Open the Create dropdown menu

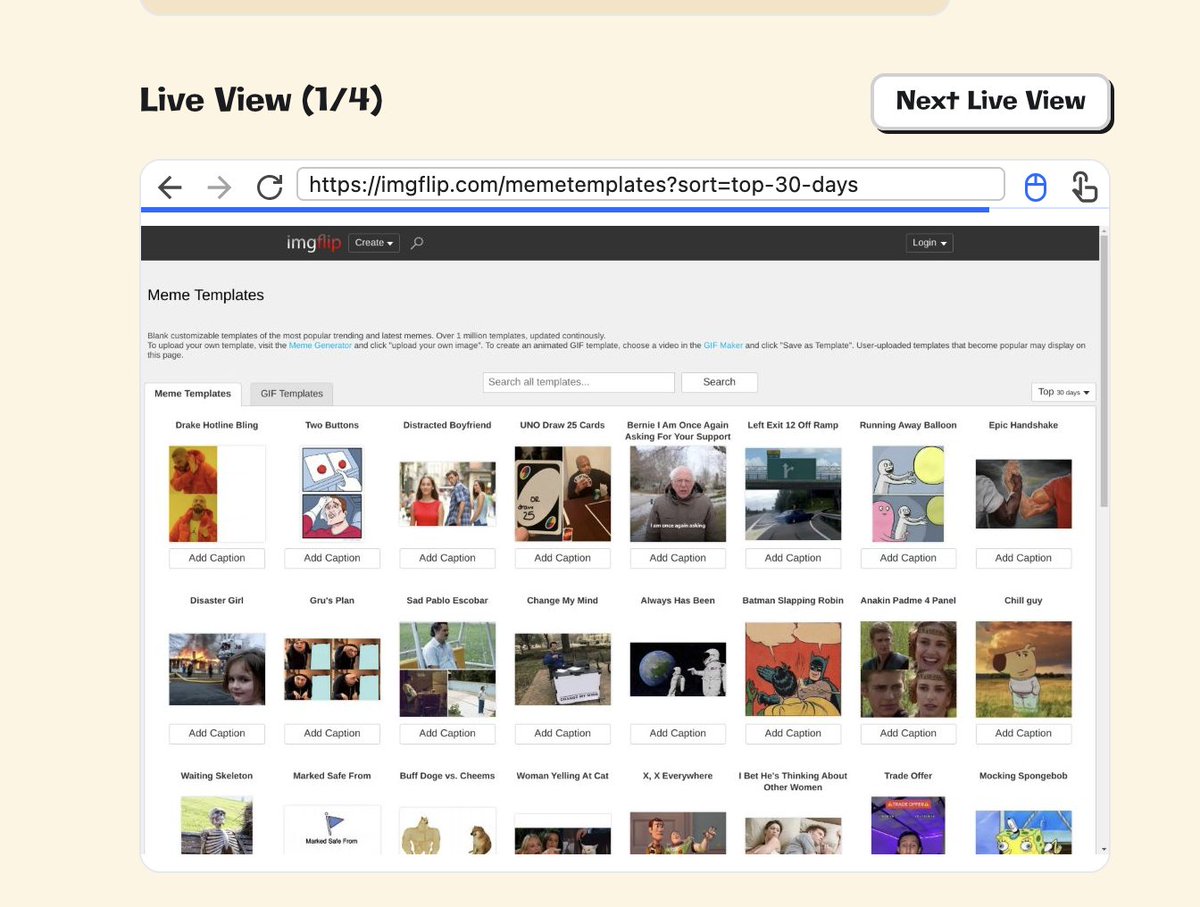(374, 243)
